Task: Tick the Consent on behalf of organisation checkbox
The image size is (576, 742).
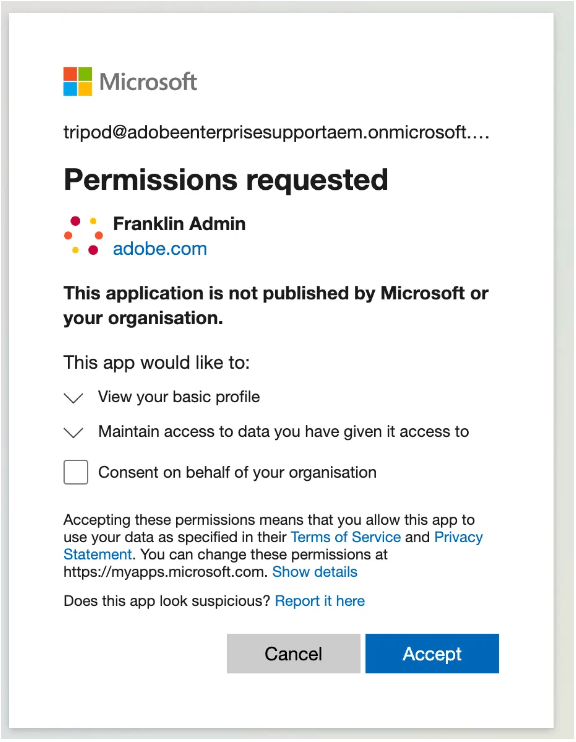Action: (76, 472)
